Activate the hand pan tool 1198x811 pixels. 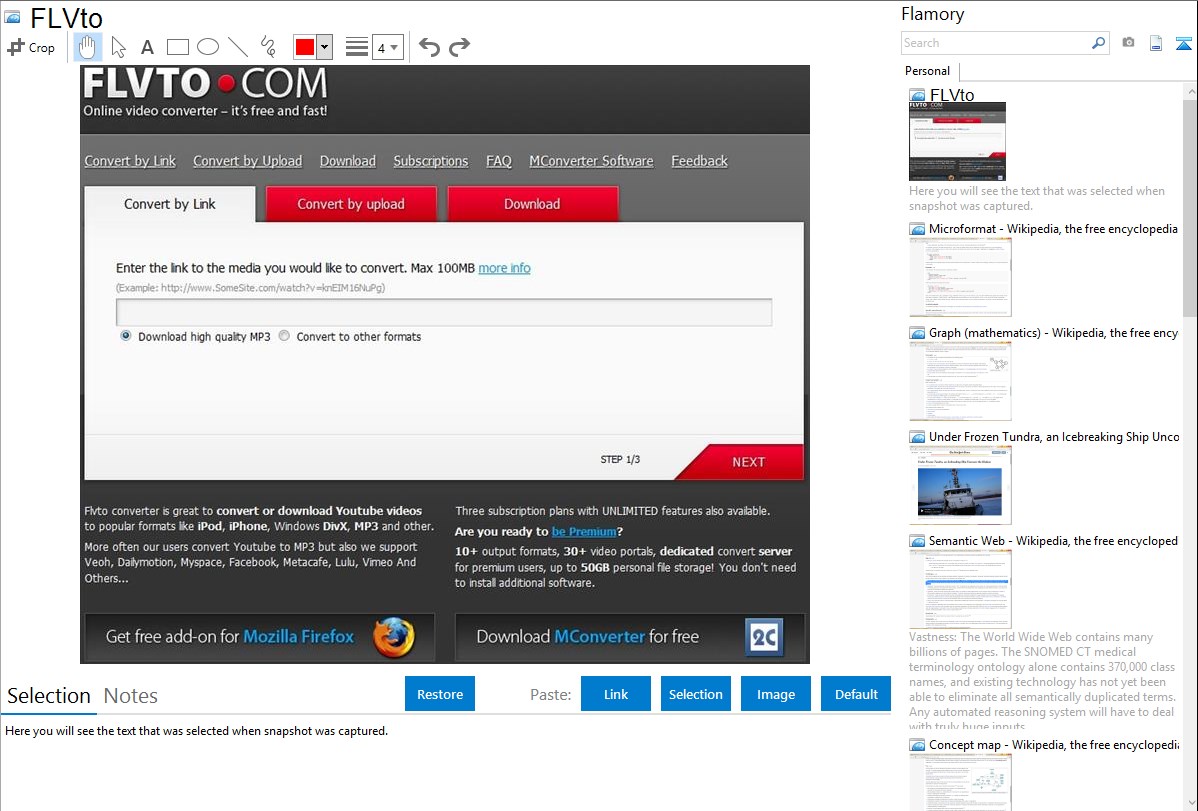pos(88,47)
